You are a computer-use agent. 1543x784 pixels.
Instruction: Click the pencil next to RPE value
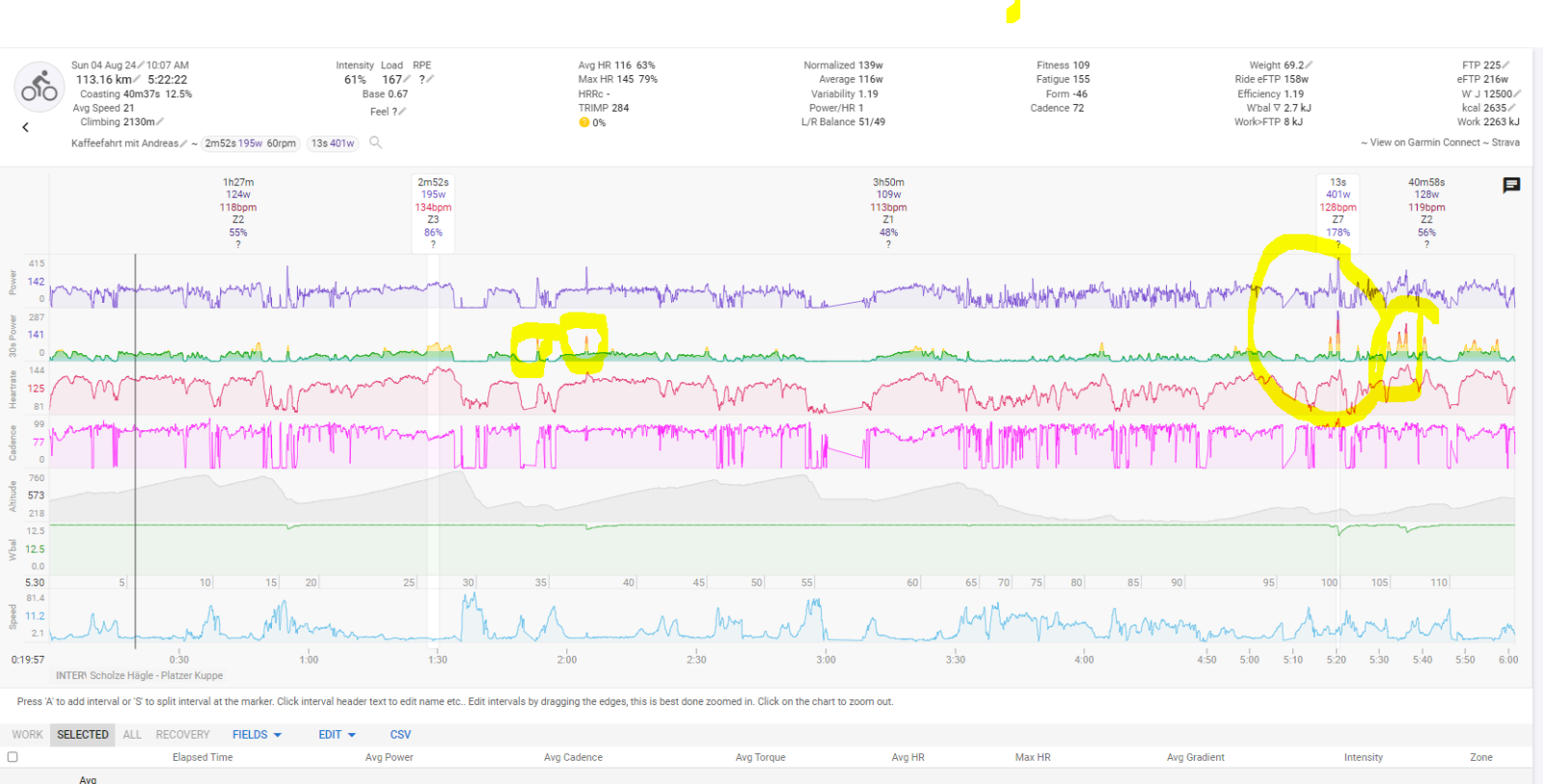430,79
